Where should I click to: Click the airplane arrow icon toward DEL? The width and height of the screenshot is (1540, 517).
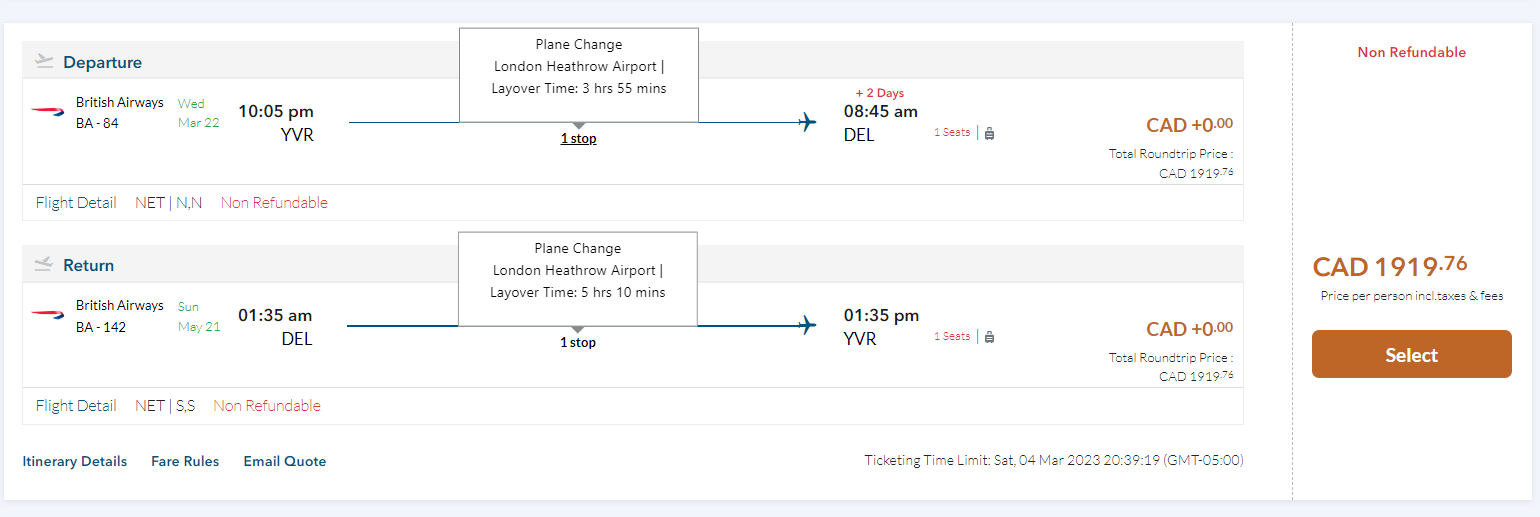pos(807,123)
